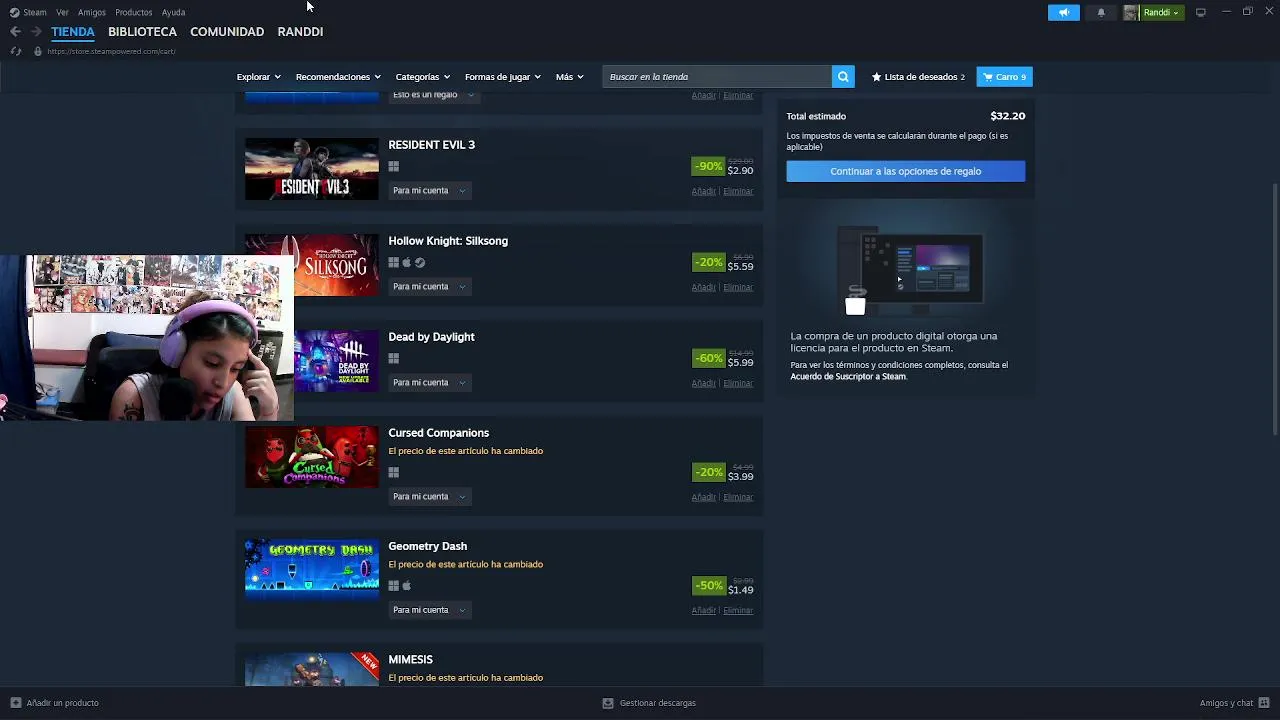The width and height of the screenshot is (1280, 720).
Task: Click the Hollow Knight: Silksong title
Action: (x=448, y=241)
